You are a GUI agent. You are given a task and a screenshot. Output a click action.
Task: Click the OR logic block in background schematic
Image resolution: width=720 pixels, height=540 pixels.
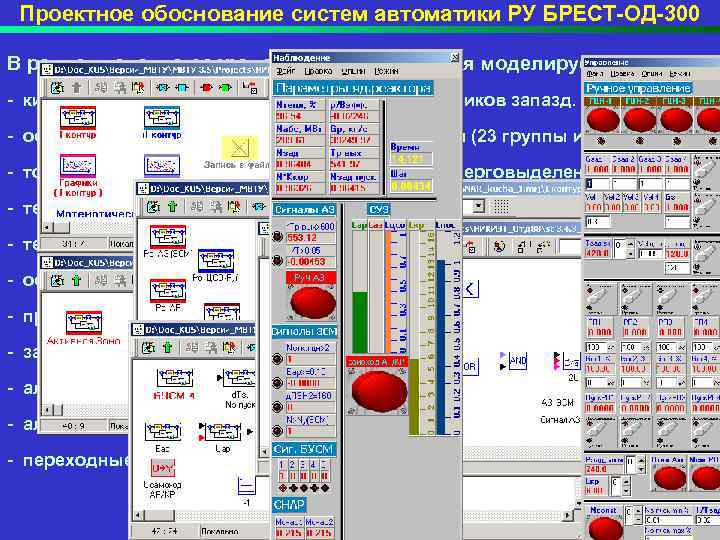pyautogui.click(x=469, y=366)
